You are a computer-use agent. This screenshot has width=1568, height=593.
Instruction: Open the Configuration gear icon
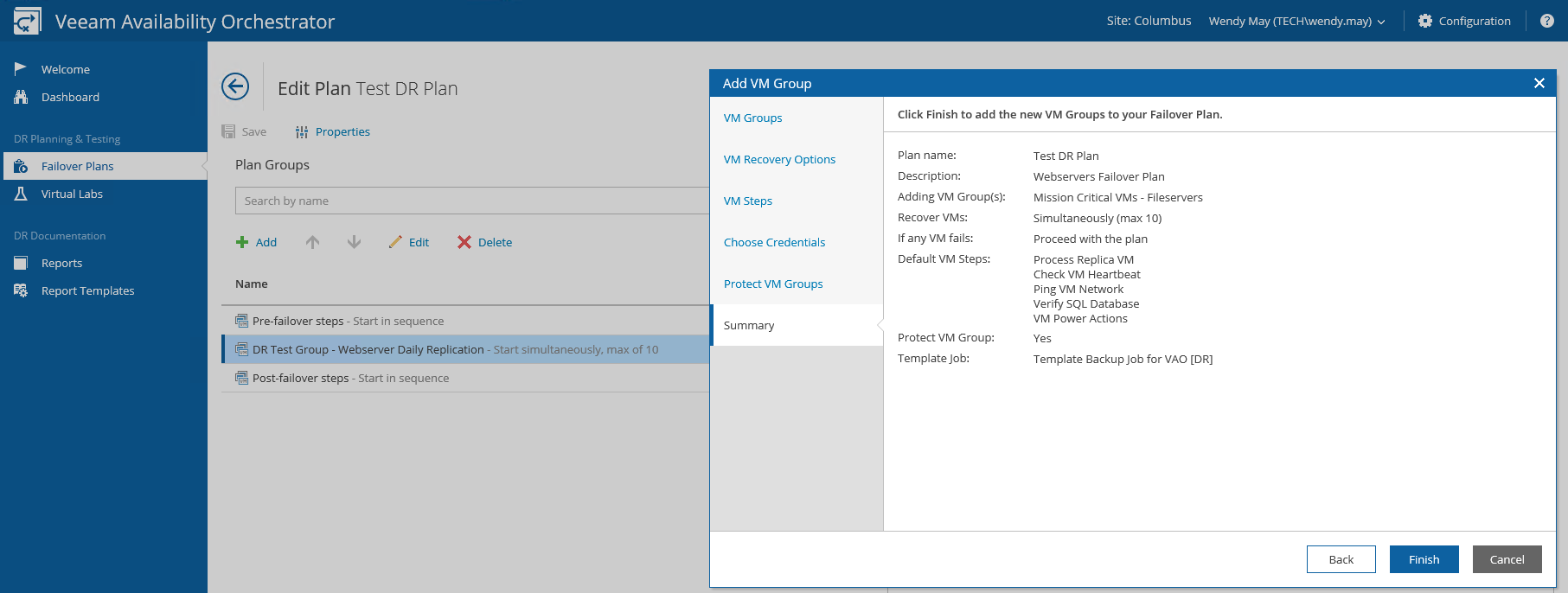coord(1425,21)
